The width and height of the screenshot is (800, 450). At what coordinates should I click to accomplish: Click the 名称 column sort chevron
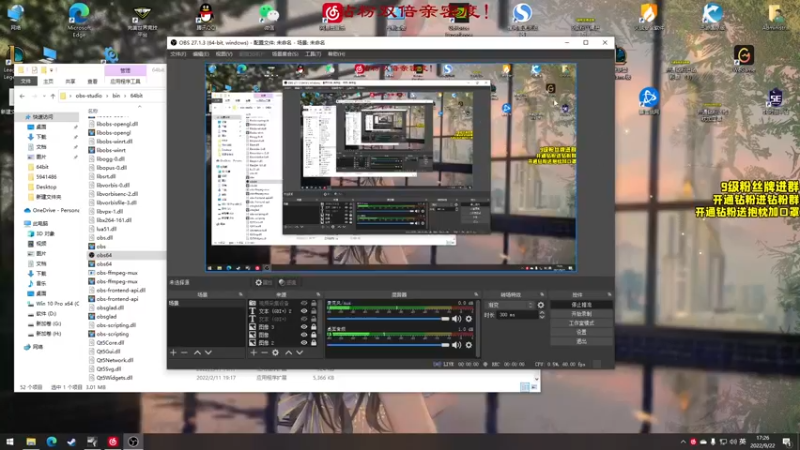pos(140,106)
